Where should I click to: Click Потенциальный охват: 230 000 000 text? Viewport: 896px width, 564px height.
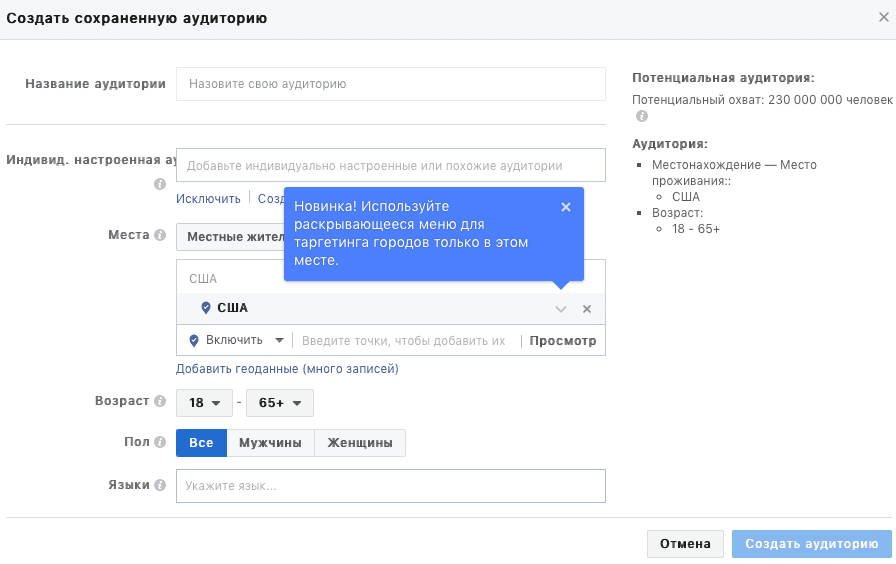pyautogui.click(x=762, y=100)
